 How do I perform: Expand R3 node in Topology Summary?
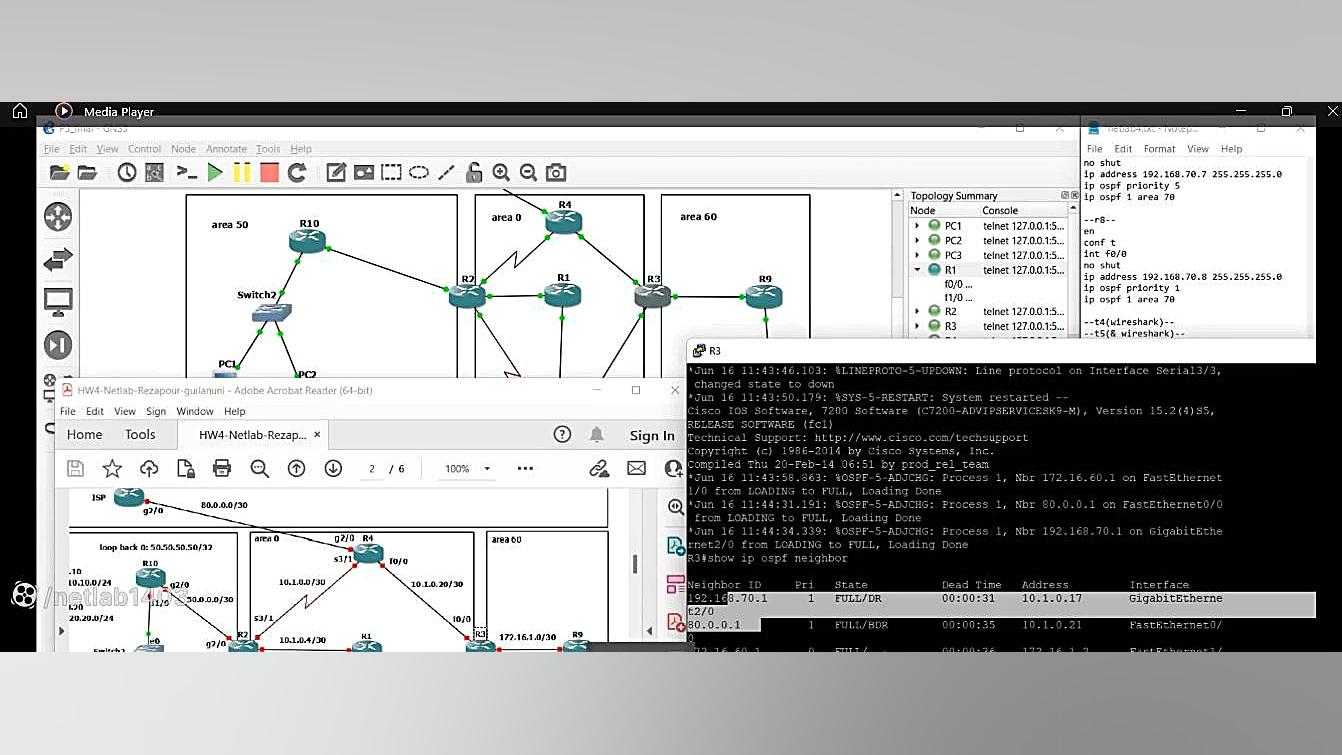pos(917,326)
